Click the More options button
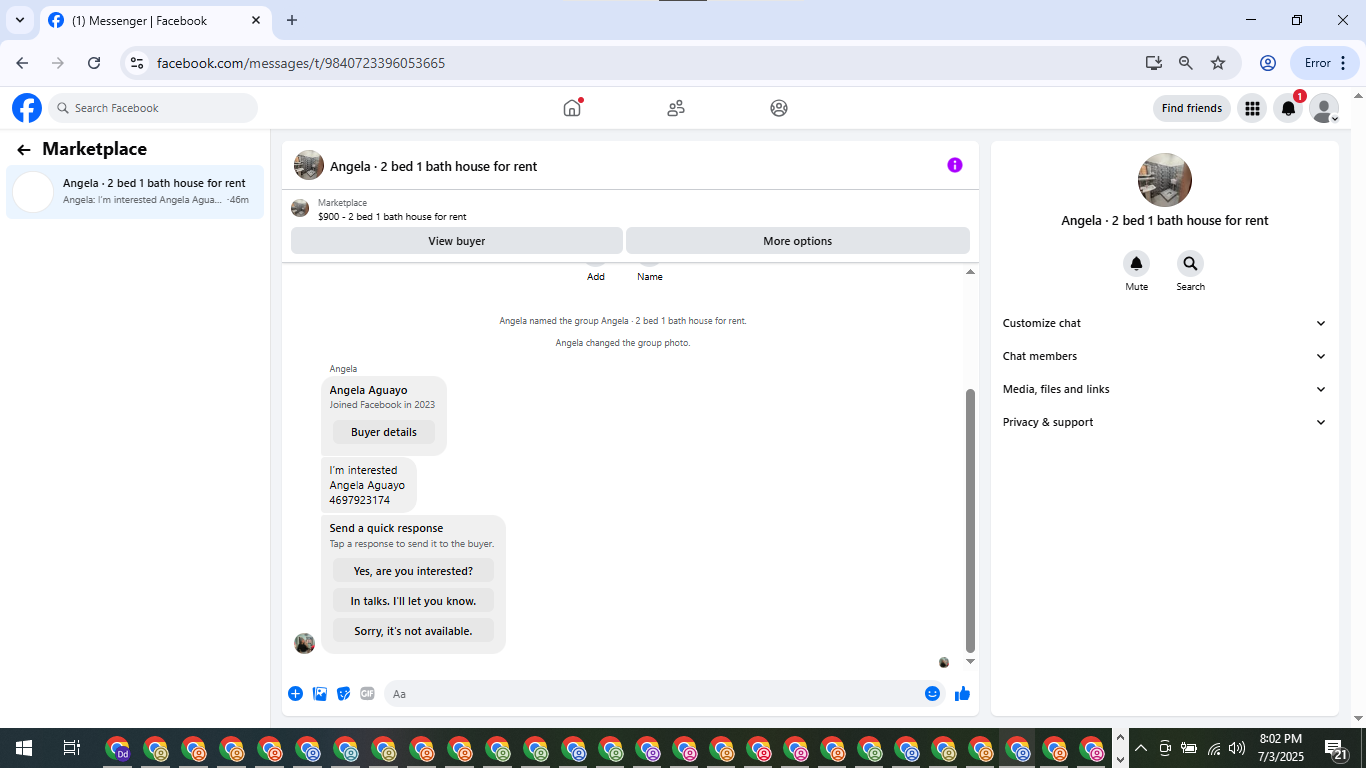Image resolution: width=1366 pixels, height=768 pixels. (798, 240)
